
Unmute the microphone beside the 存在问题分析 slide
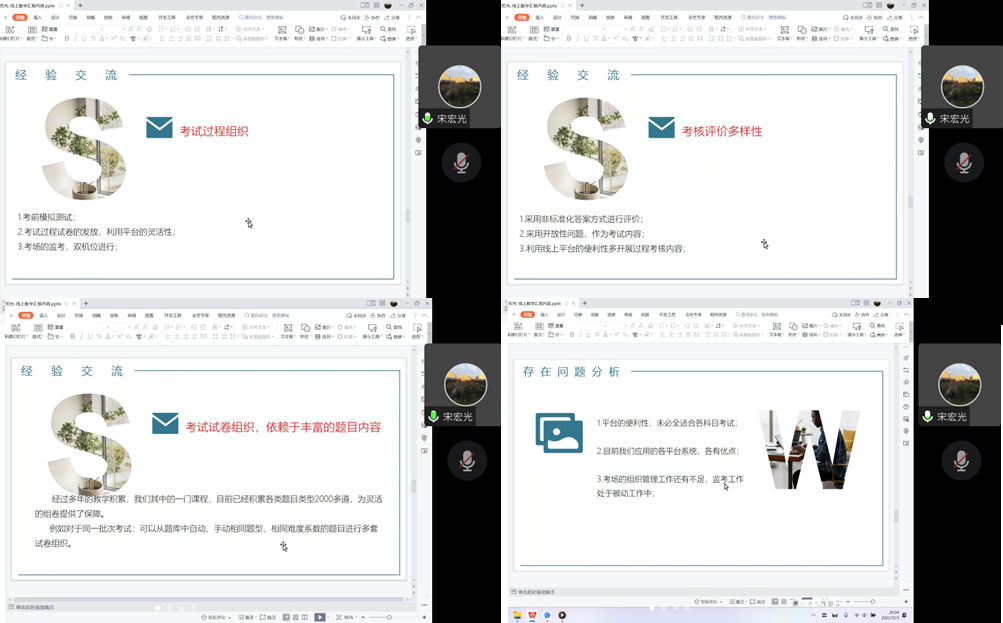coord(961,460)
